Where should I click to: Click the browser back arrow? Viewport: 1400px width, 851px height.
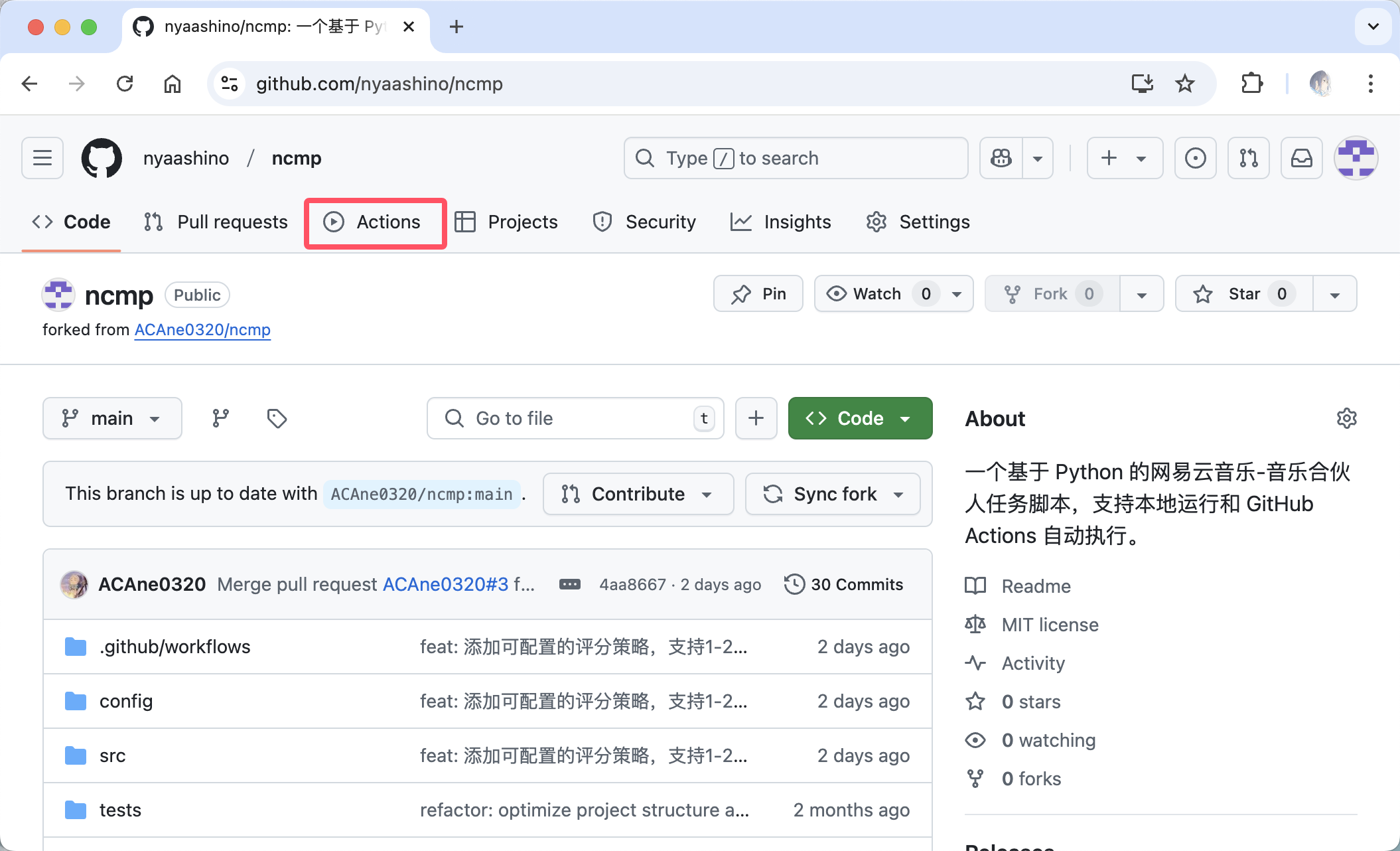(x=30, y=84)
